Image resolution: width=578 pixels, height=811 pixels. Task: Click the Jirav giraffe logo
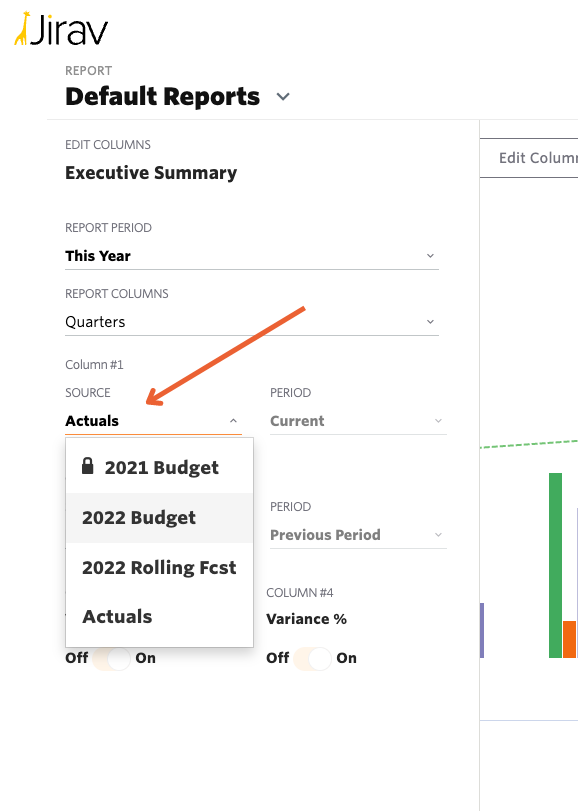[24, 31]
